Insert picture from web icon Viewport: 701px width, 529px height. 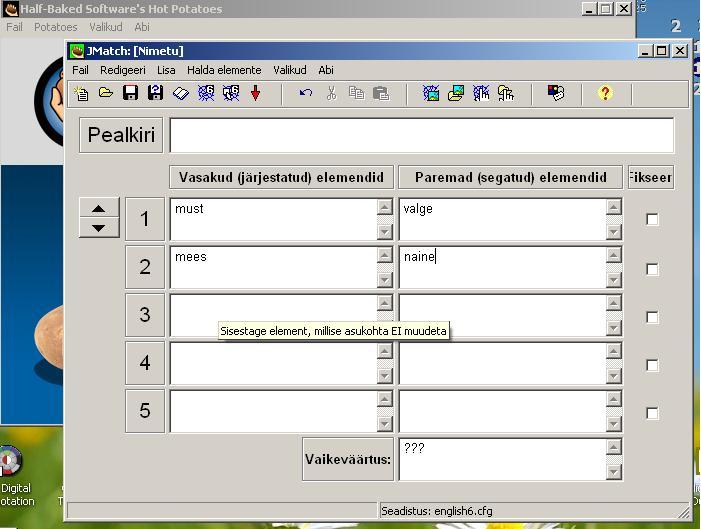(x=431, y=93)
